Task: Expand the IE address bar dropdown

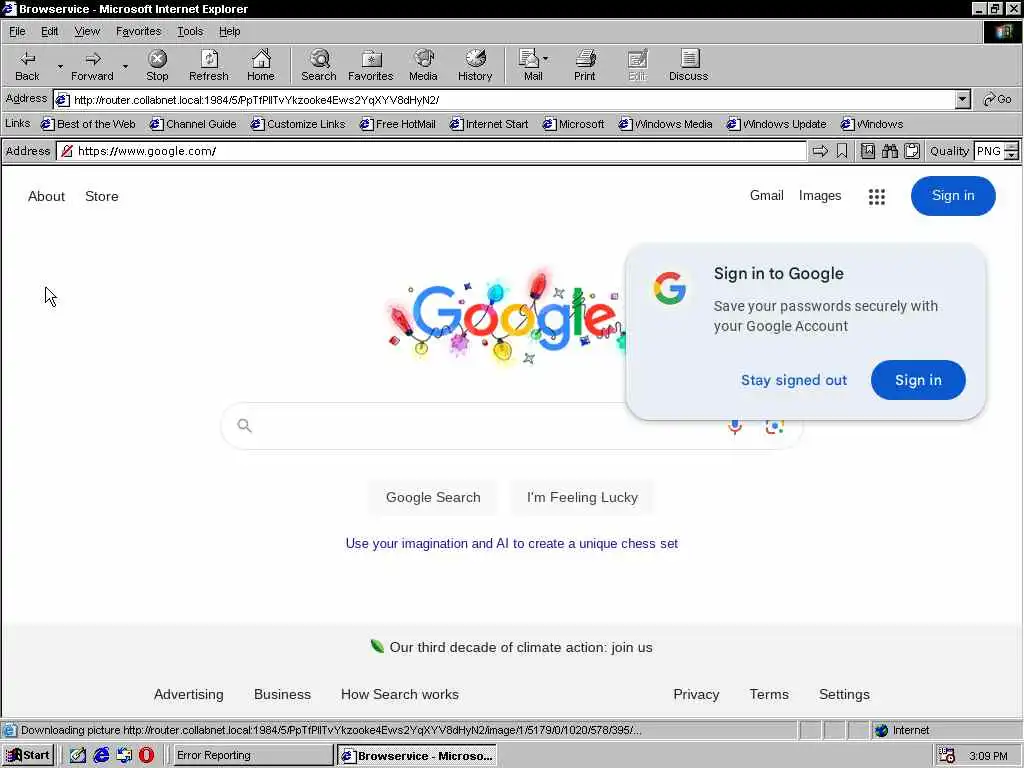Action: [962, 100]
